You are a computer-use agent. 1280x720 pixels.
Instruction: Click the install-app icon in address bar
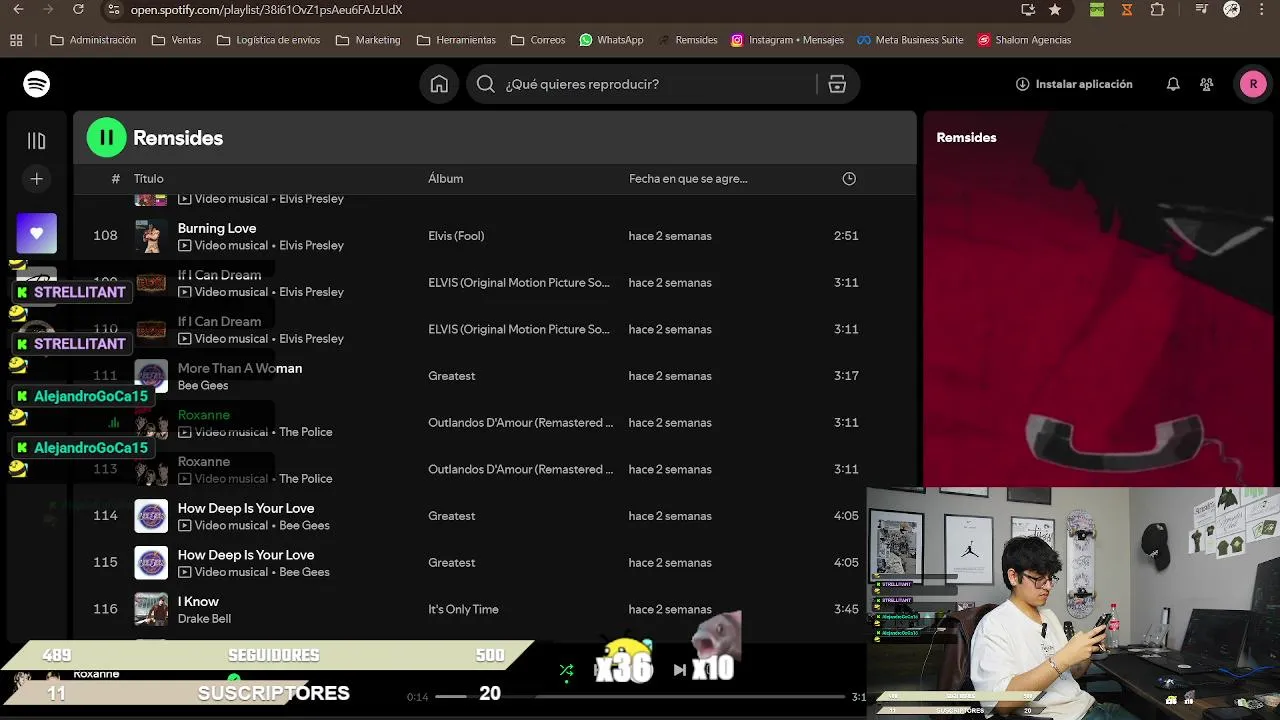(1028, 10)
